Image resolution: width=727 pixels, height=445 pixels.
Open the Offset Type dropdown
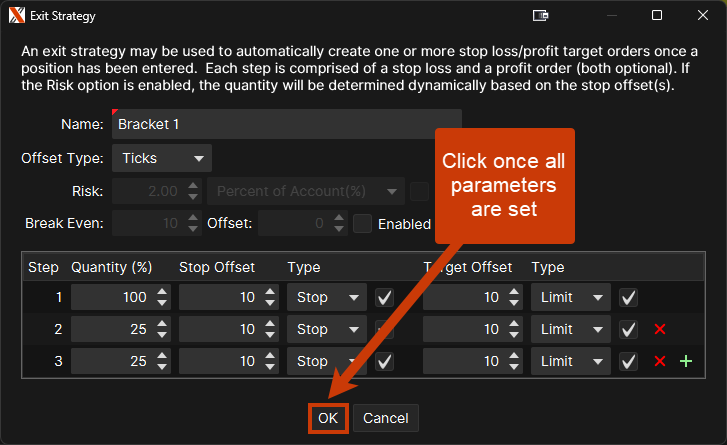pos(161,158)
